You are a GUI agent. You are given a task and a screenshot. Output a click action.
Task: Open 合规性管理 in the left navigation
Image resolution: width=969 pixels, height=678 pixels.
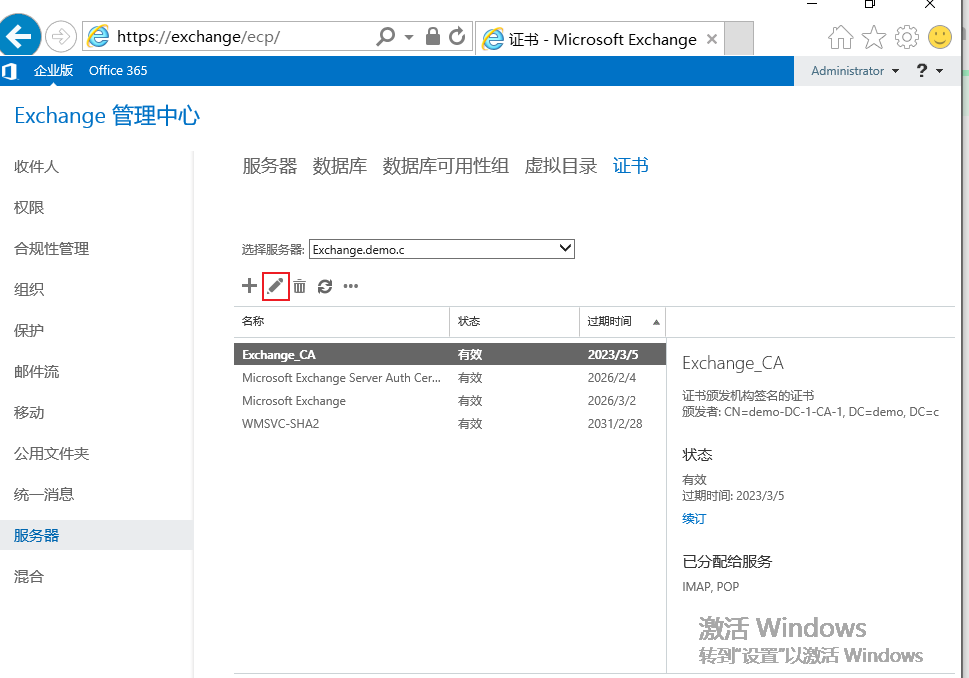[51, 248]
